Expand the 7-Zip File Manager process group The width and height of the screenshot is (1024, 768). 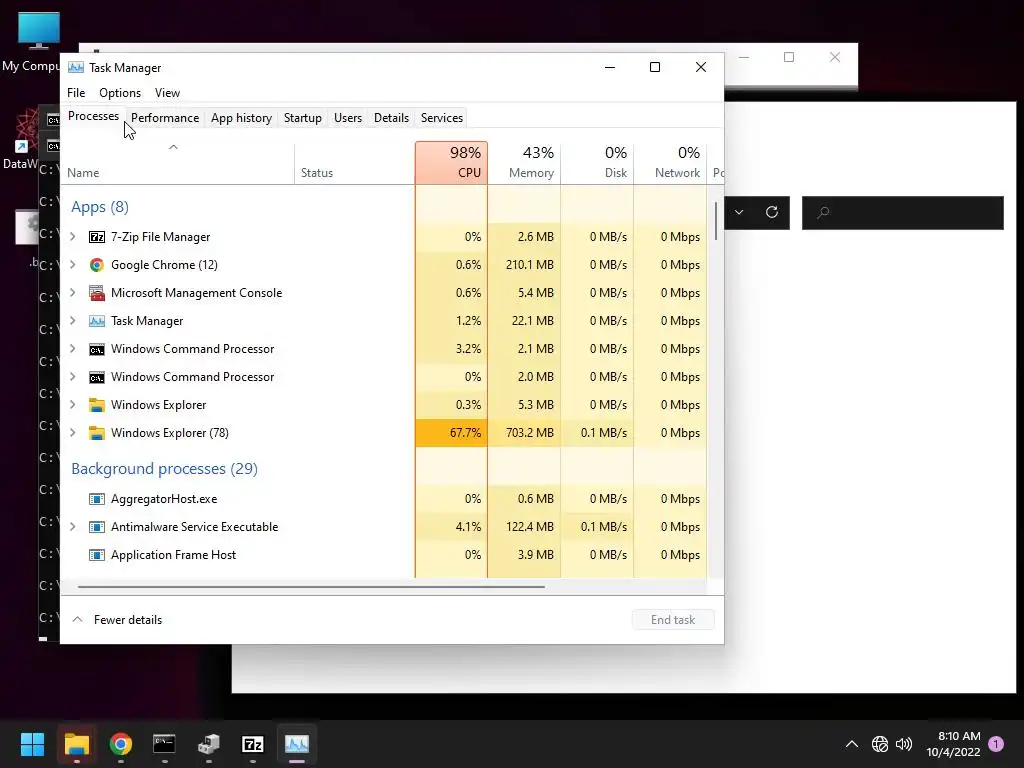73,236
